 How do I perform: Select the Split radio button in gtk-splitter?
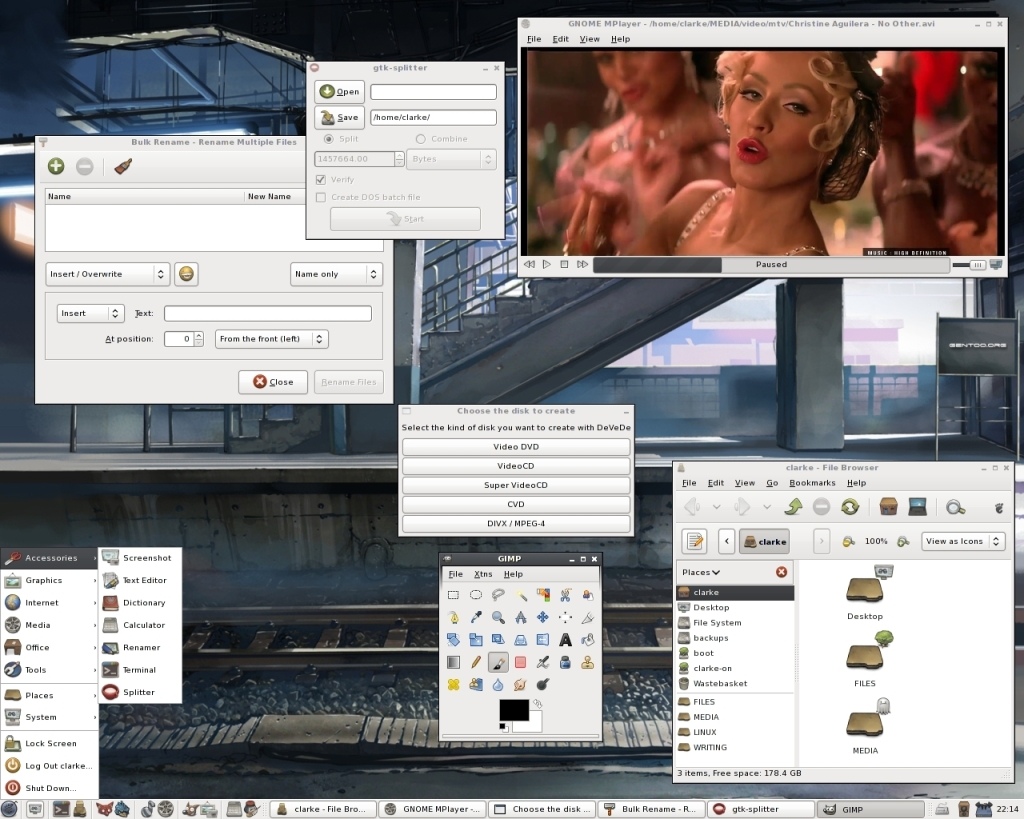coord(328,138)
